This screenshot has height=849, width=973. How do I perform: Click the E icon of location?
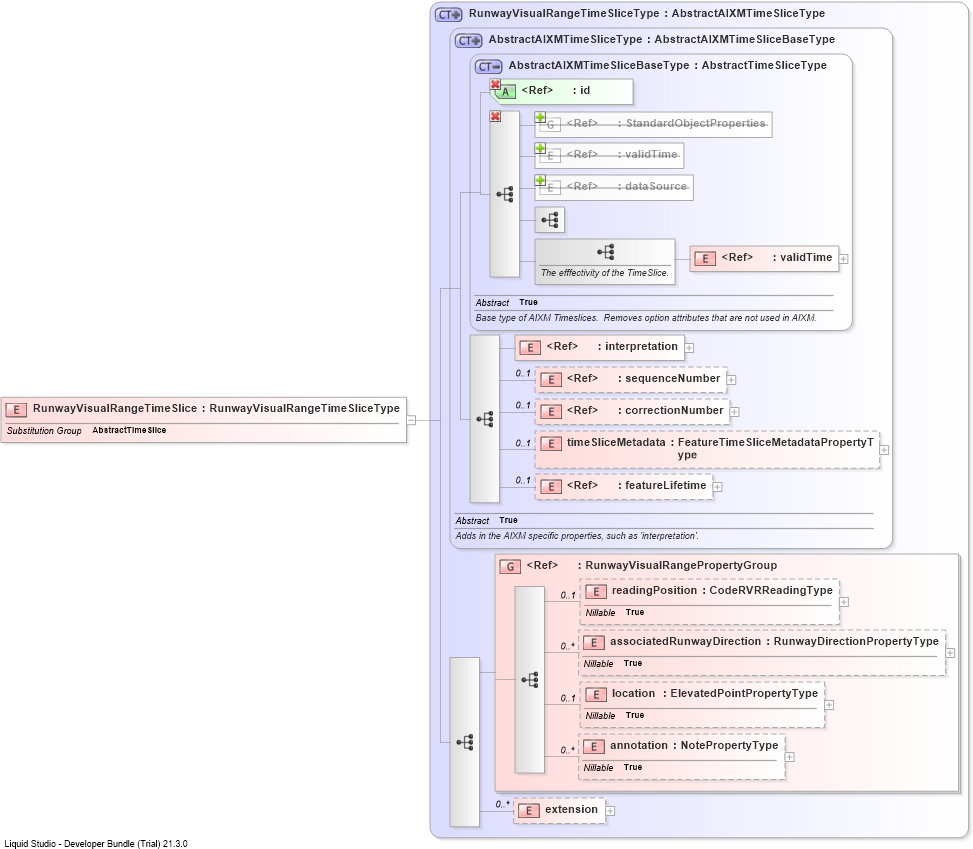(596, 695)
